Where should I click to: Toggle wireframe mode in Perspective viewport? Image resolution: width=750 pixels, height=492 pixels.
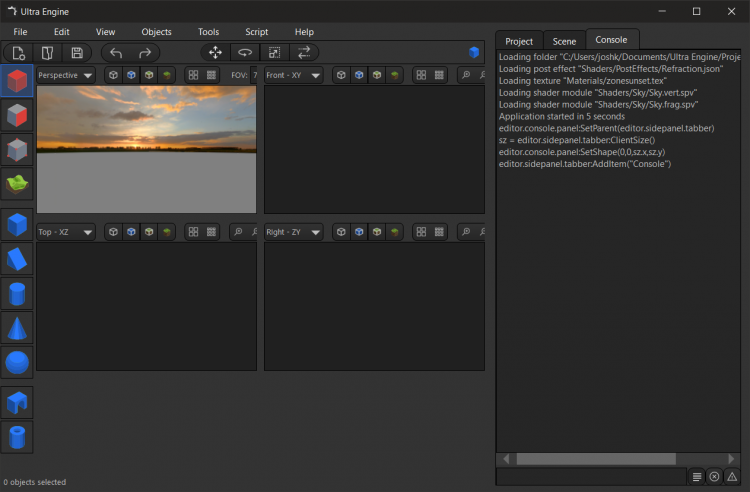click(x=114, y=75)
